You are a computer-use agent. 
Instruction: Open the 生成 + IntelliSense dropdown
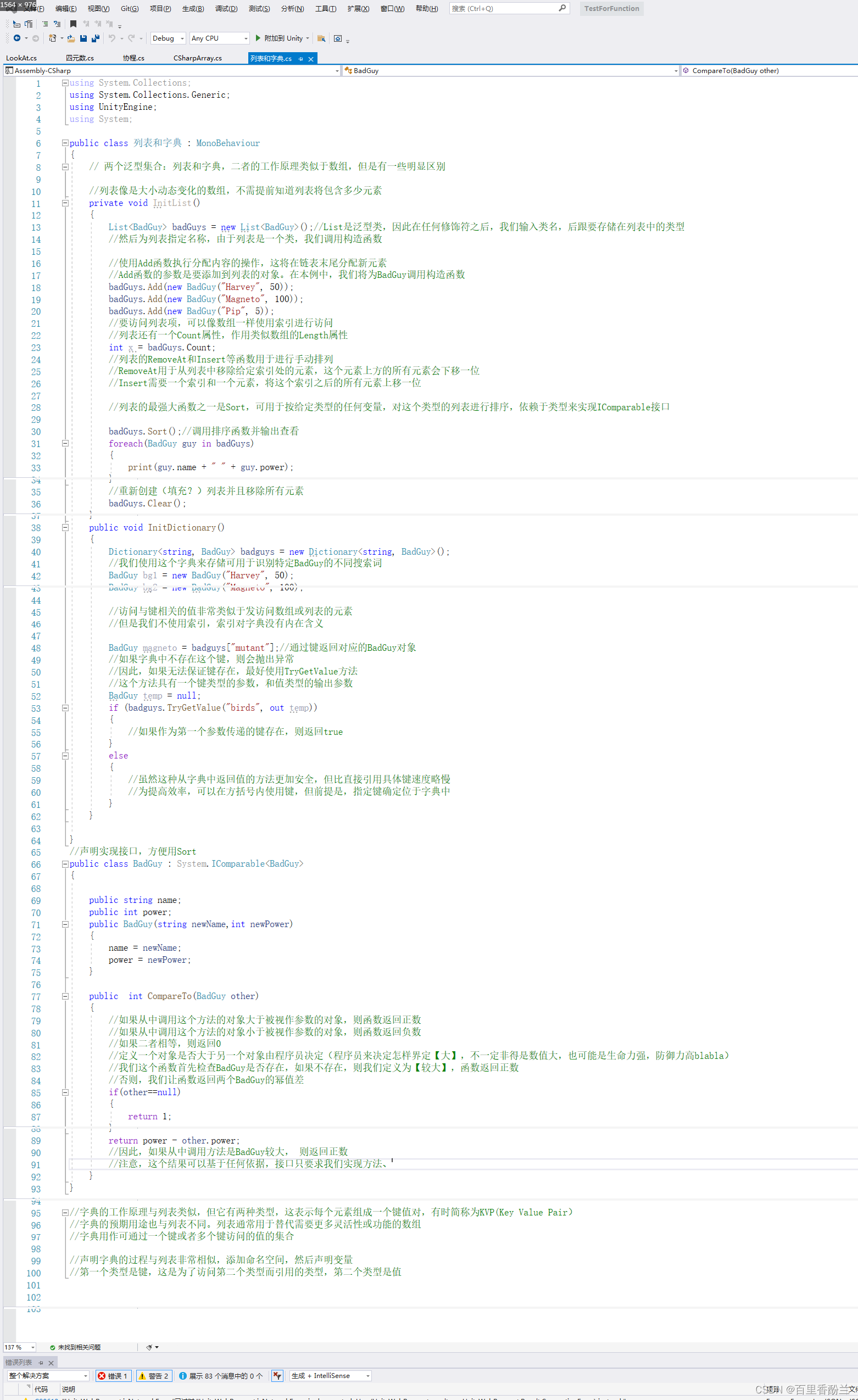point(331,1376)
